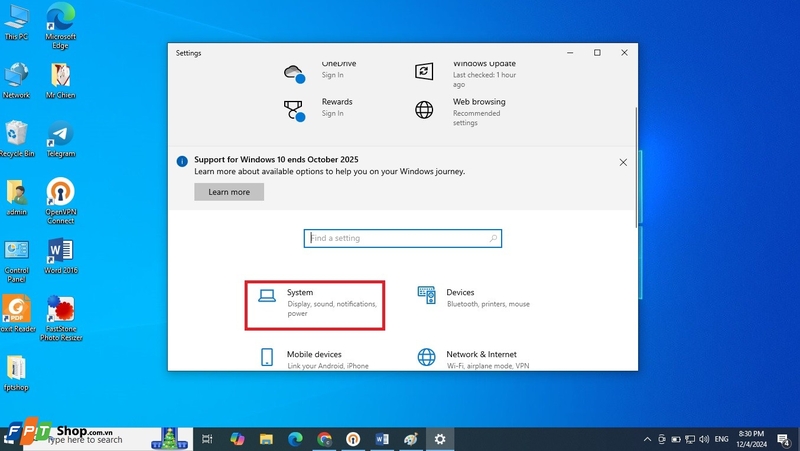Image resolution: width=800 pixels, height=451 pixels.
Task: Click the volume speaker tray icon
Action: click(704, 439)
